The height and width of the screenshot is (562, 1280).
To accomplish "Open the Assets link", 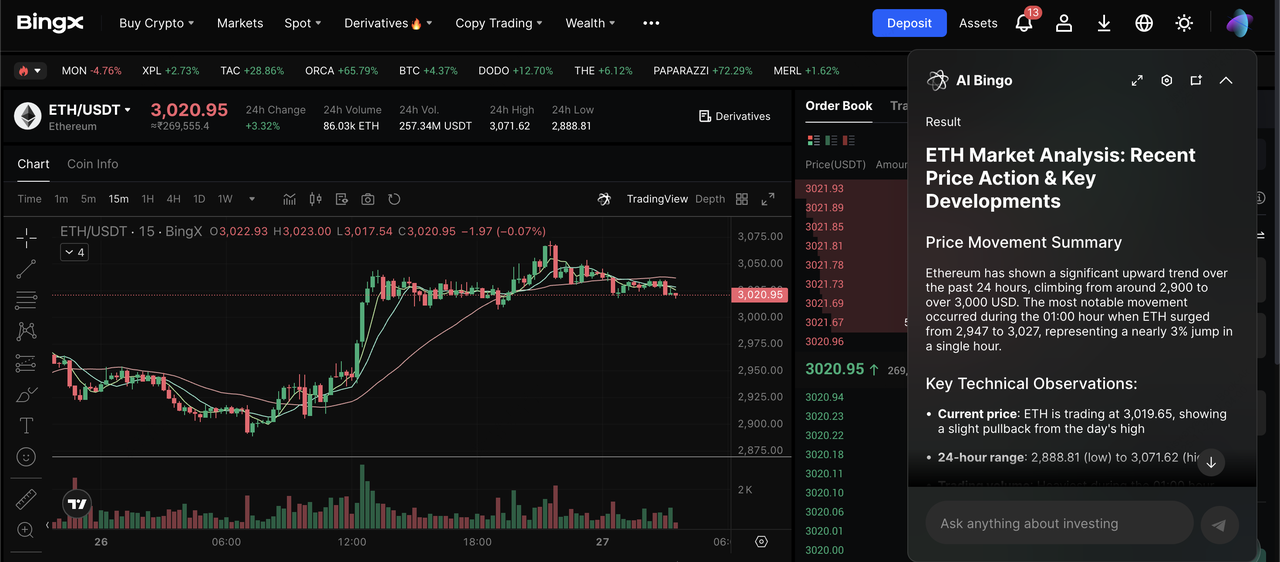I will (978, 23).
